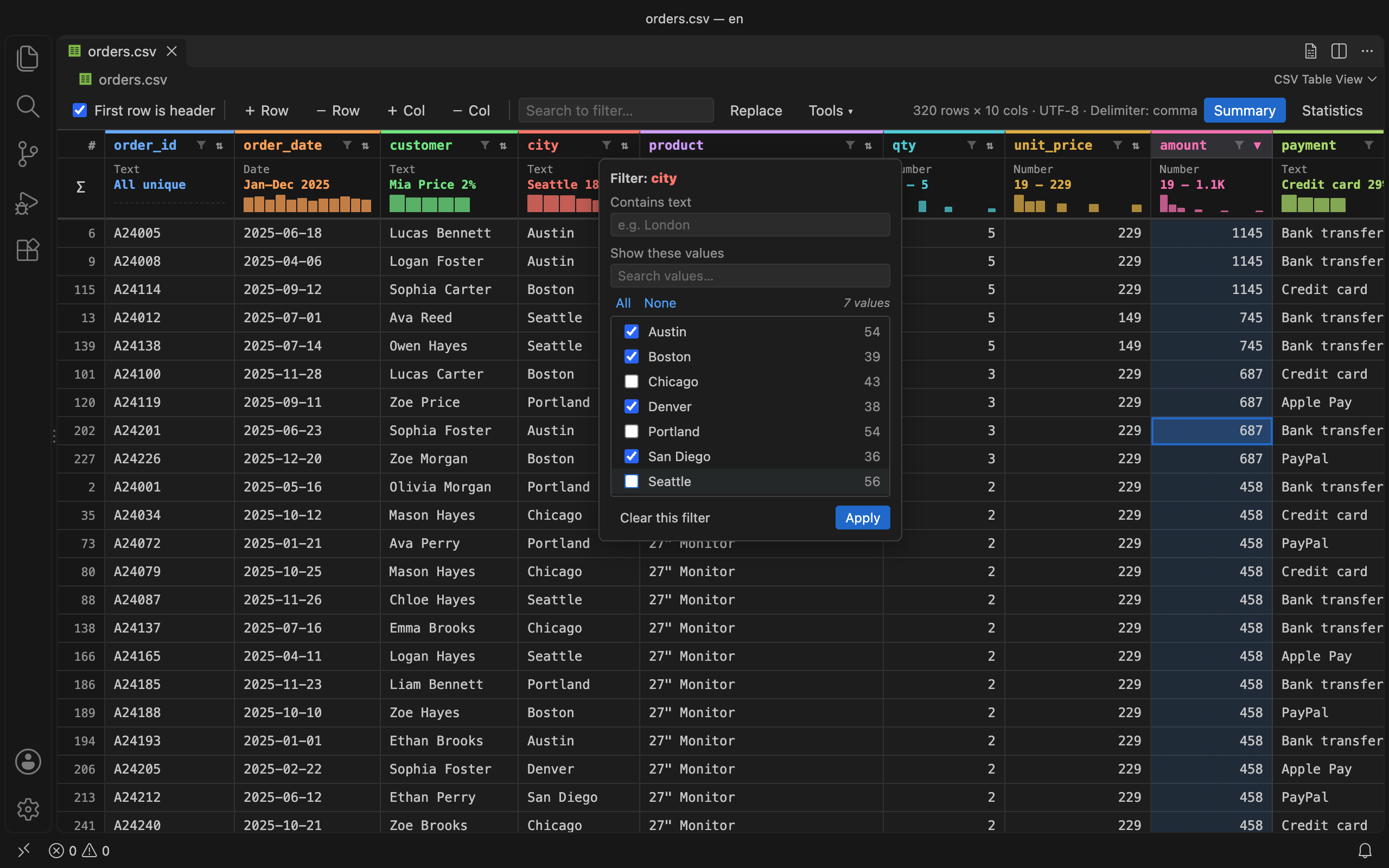Open Accounts icon in activity bar

tap(28, 762)
